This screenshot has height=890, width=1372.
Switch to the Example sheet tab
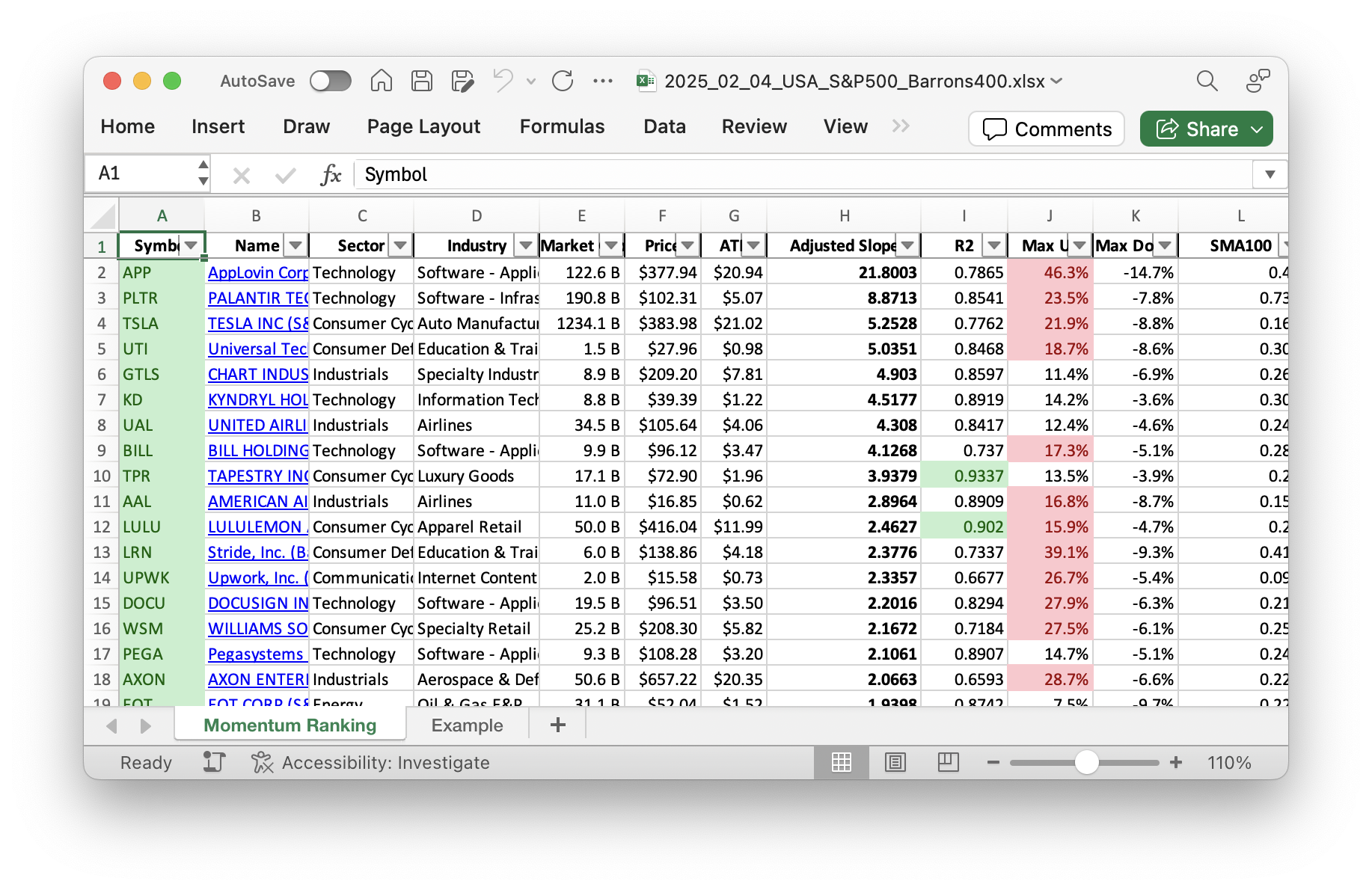coord(467,725)
